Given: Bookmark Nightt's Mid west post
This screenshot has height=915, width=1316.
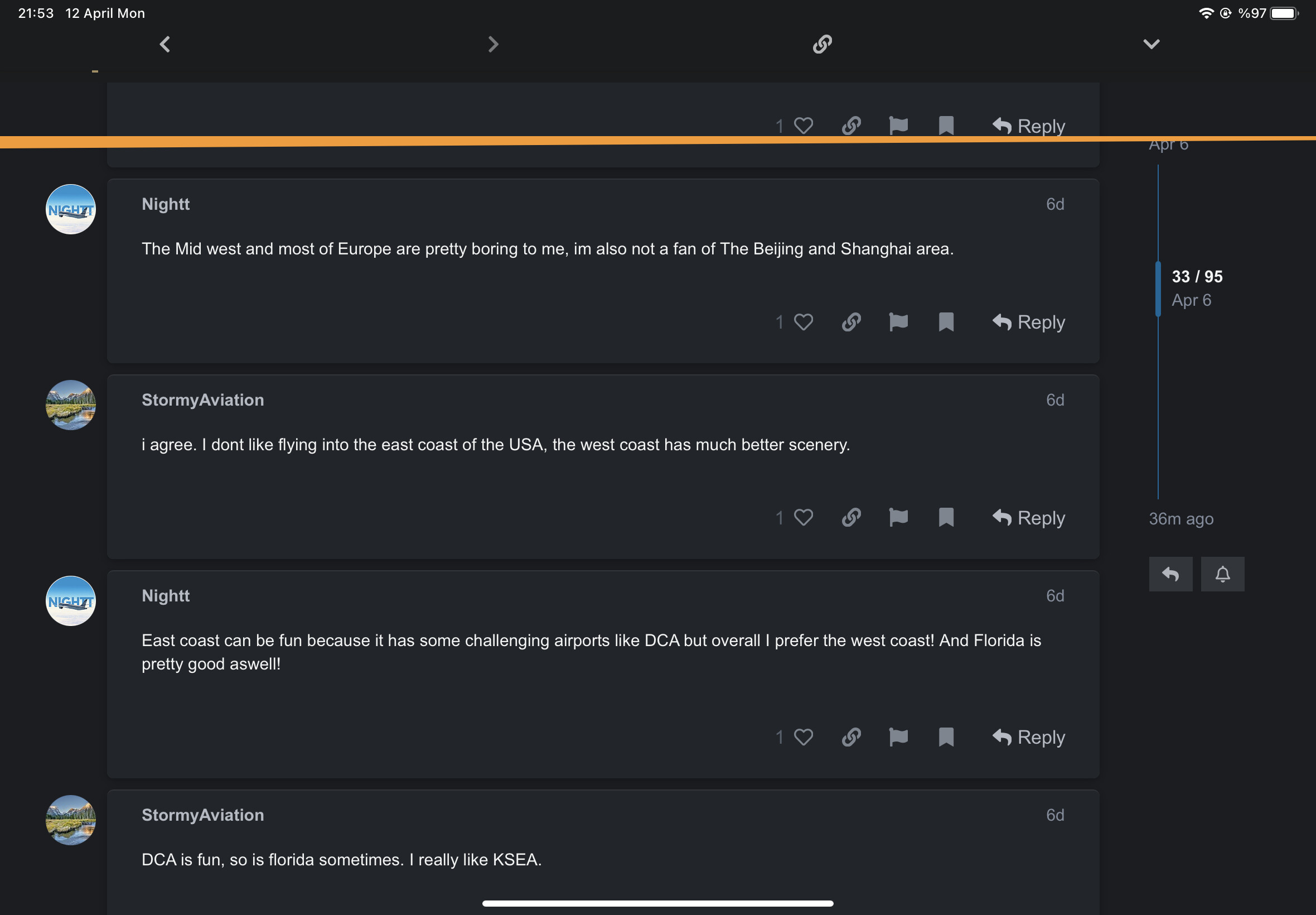Looking at the screenshot, I should [x=946, y=322].
